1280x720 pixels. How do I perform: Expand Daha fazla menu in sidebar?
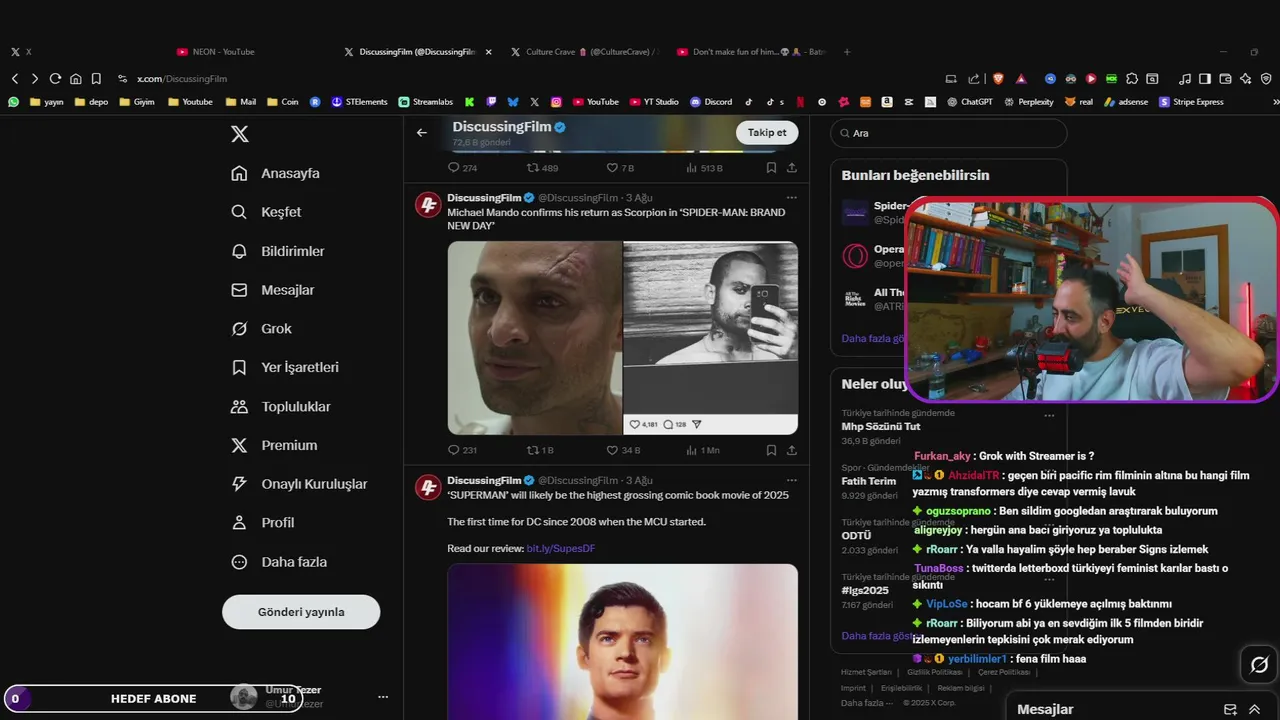tap(278, 562)
